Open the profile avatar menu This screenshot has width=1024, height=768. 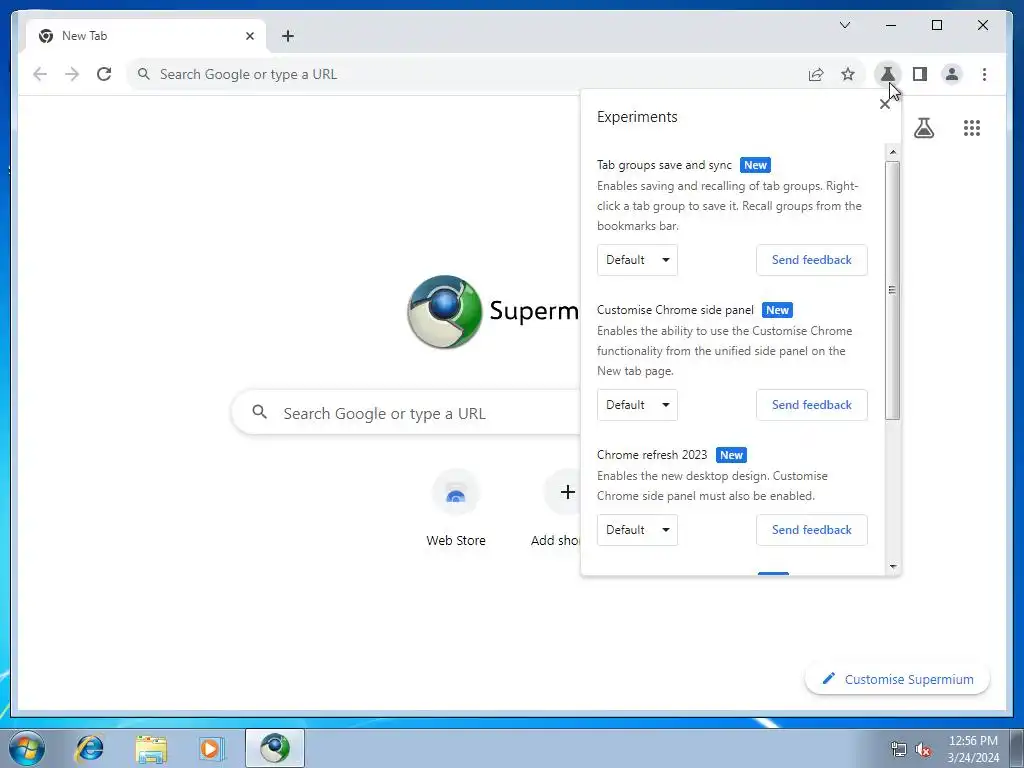(952, 74)
